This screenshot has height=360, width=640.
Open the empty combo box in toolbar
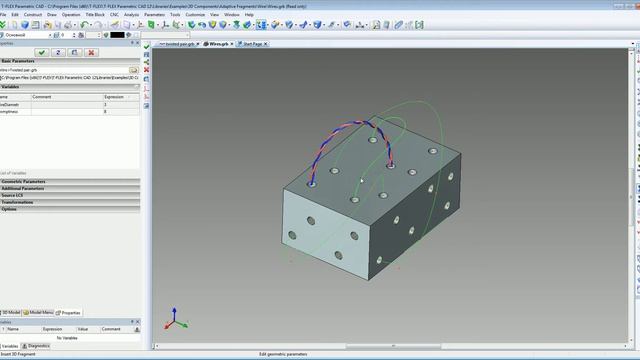[165, 35]
